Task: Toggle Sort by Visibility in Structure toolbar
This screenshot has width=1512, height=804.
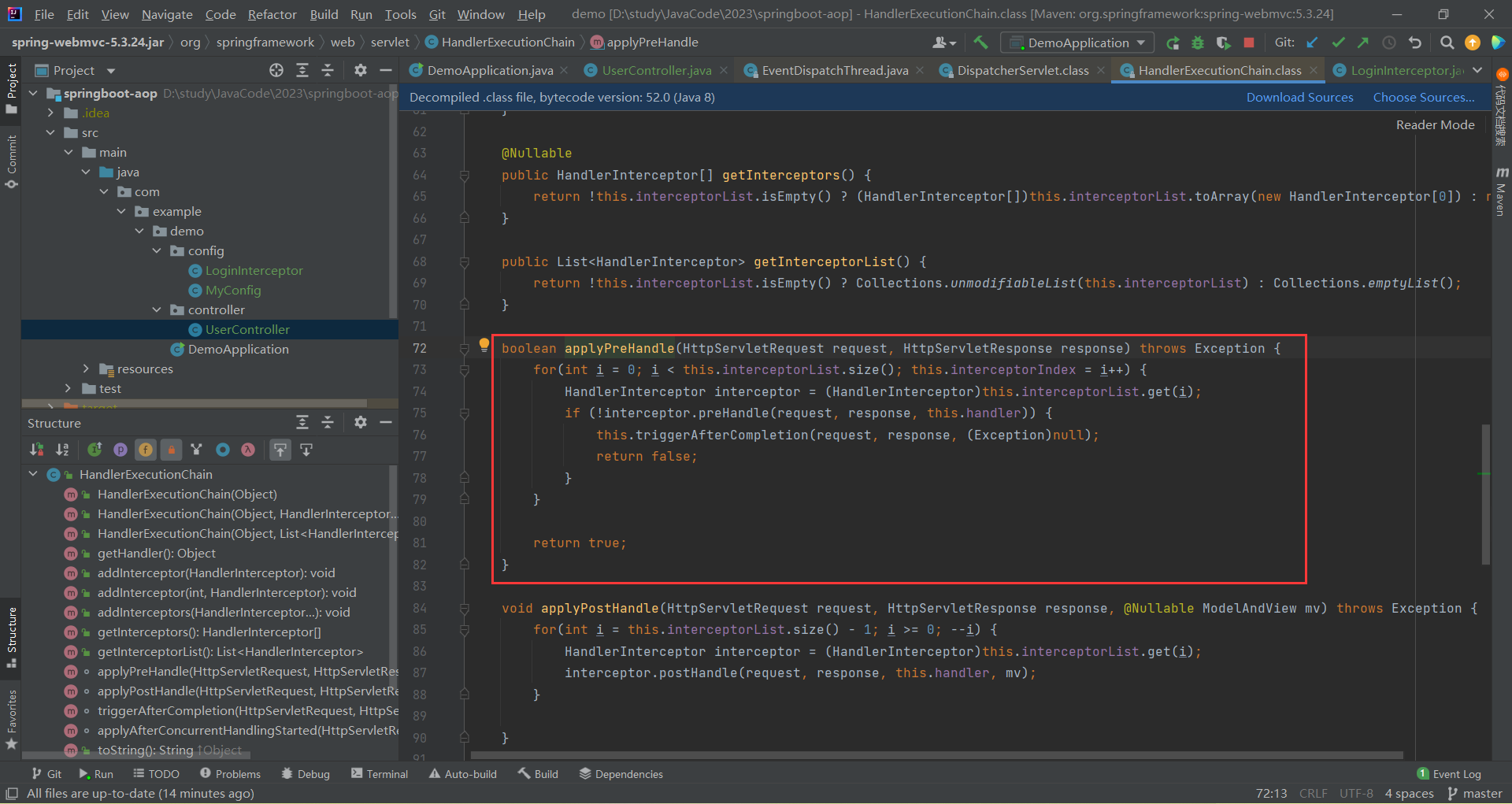Action: coord(36,450)
